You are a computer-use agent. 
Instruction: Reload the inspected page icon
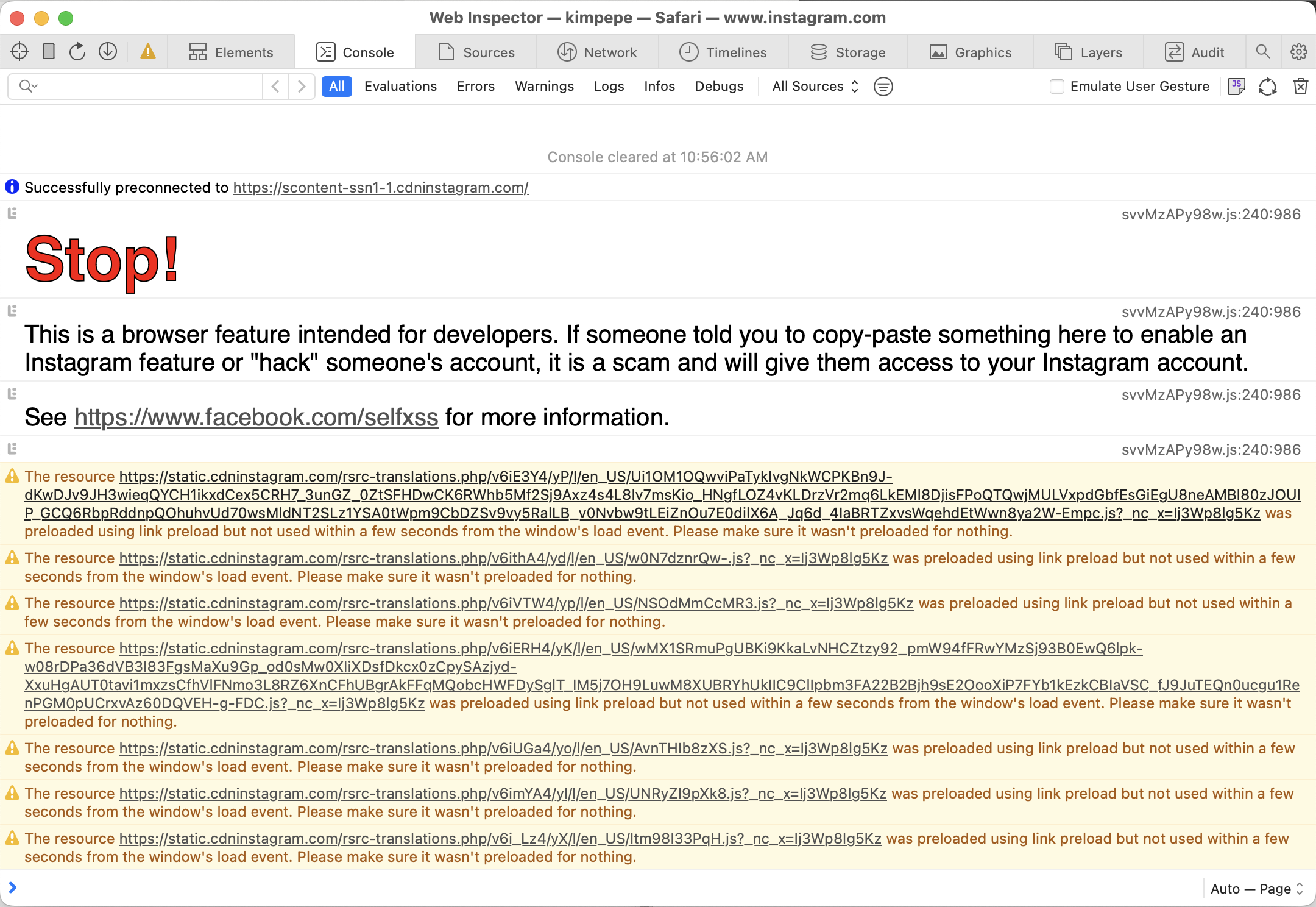point(77,52)
